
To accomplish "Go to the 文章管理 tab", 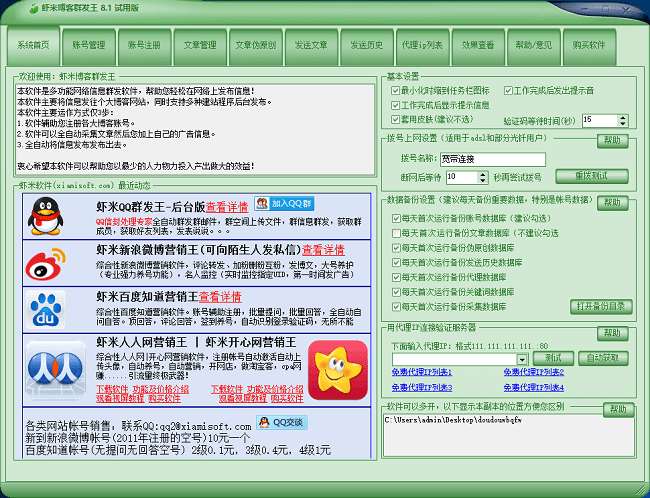I will (200, 46).
